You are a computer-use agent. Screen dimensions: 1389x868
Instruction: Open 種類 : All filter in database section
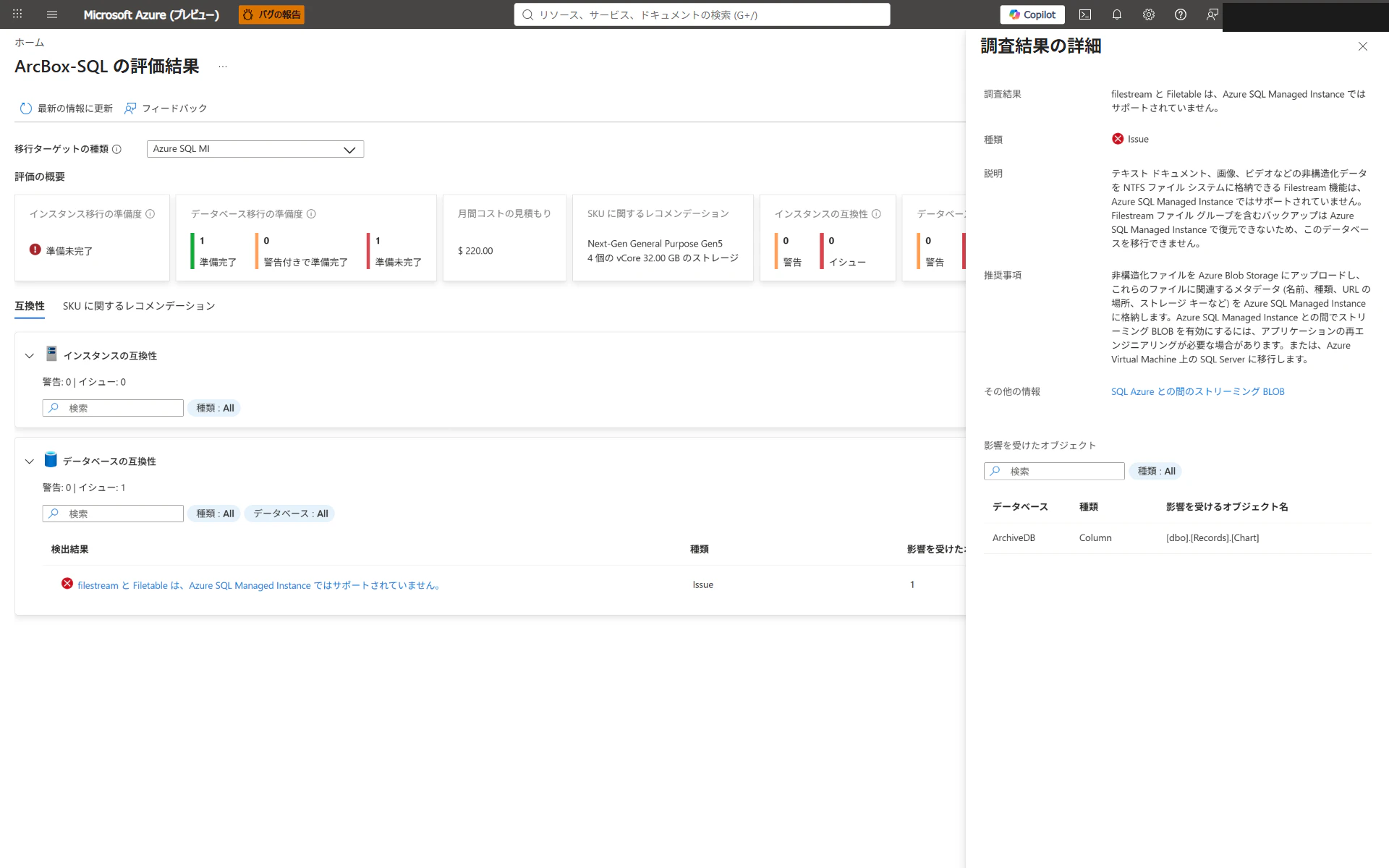tap(215, 514)
